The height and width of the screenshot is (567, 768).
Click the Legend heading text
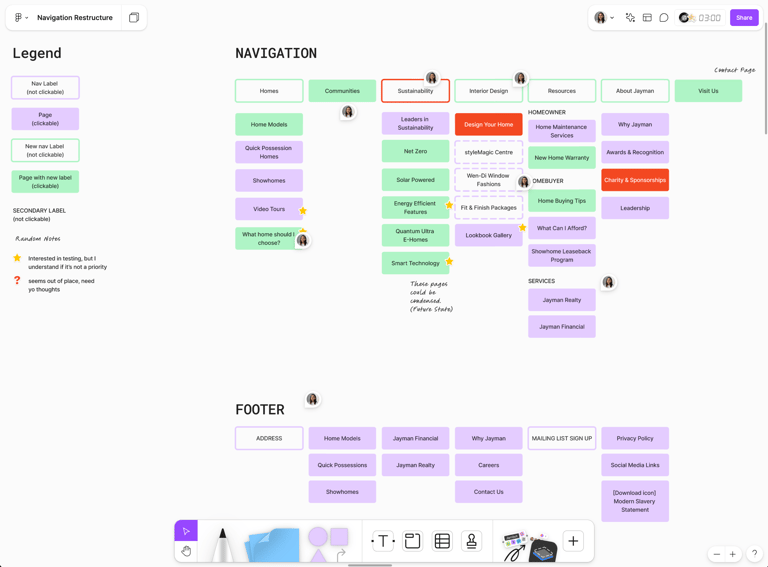point(37,53)
